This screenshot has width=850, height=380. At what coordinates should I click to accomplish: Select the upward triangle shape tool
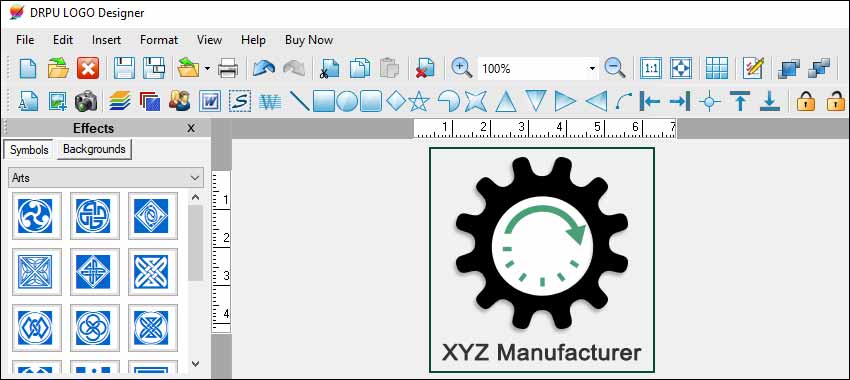(x=506, y=101)
